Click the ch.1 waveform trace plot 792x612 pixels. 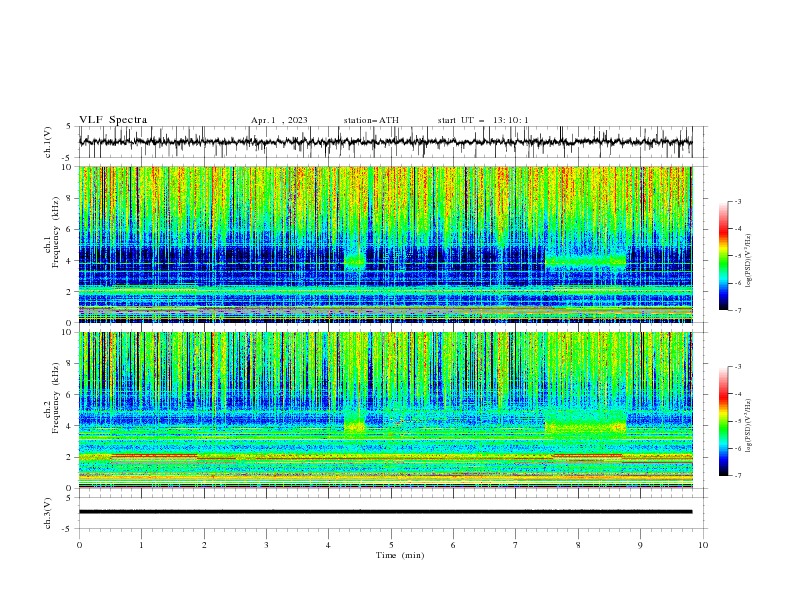(x=385, y=142)
